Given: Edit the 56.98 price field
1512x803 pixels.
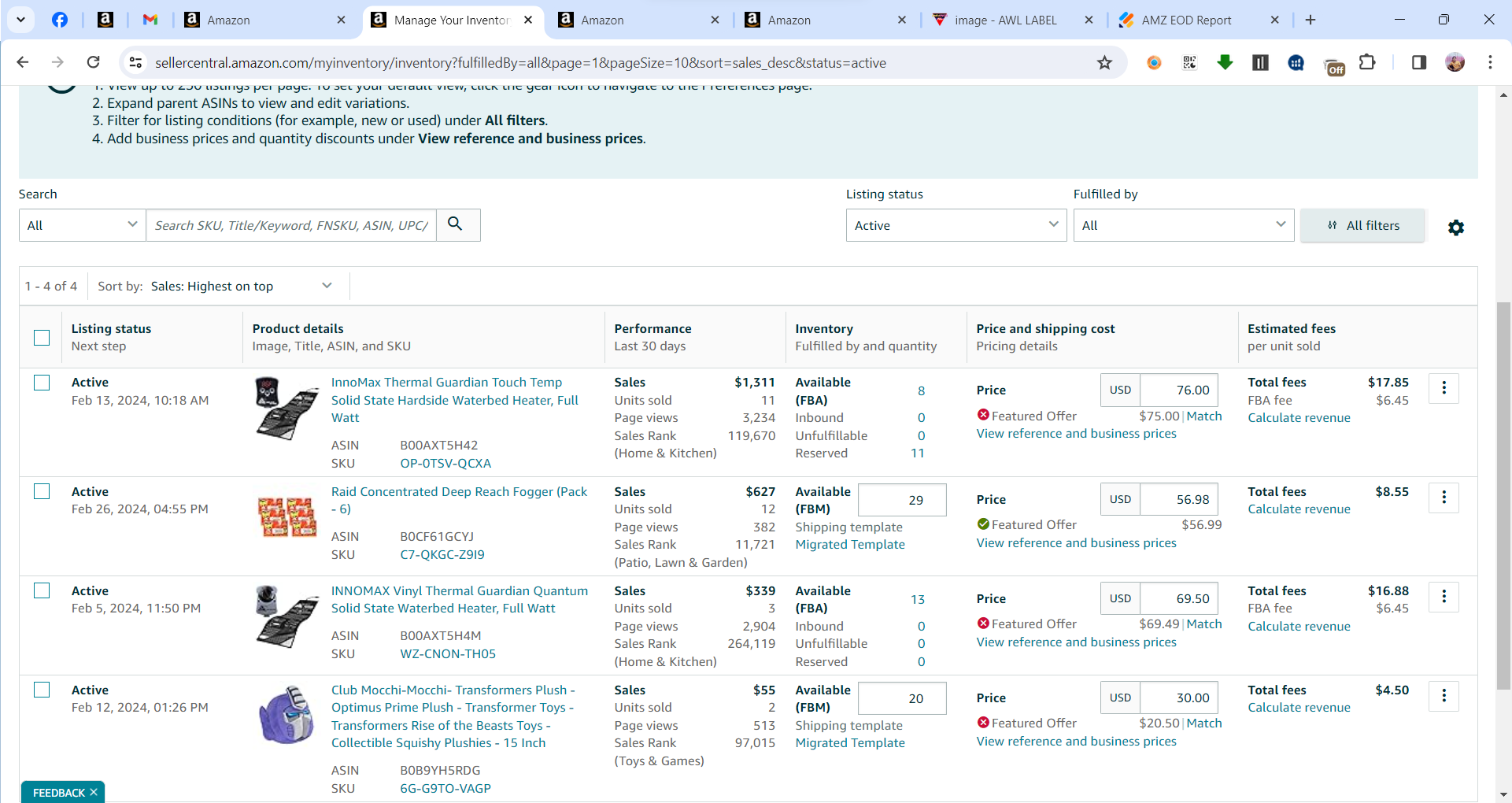Looking at the screenshot, I should point(1178,499).
